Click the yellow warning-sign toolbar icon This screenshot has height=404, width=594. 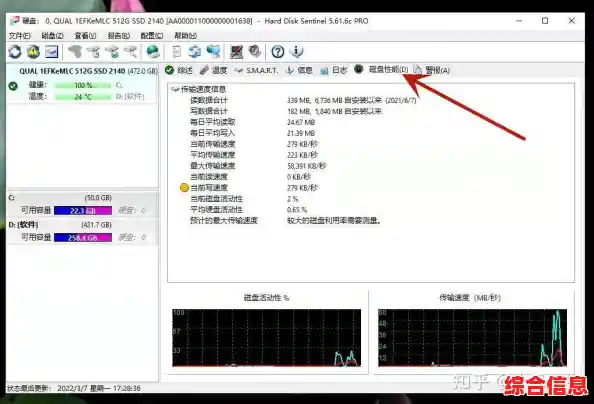[33, 52]
